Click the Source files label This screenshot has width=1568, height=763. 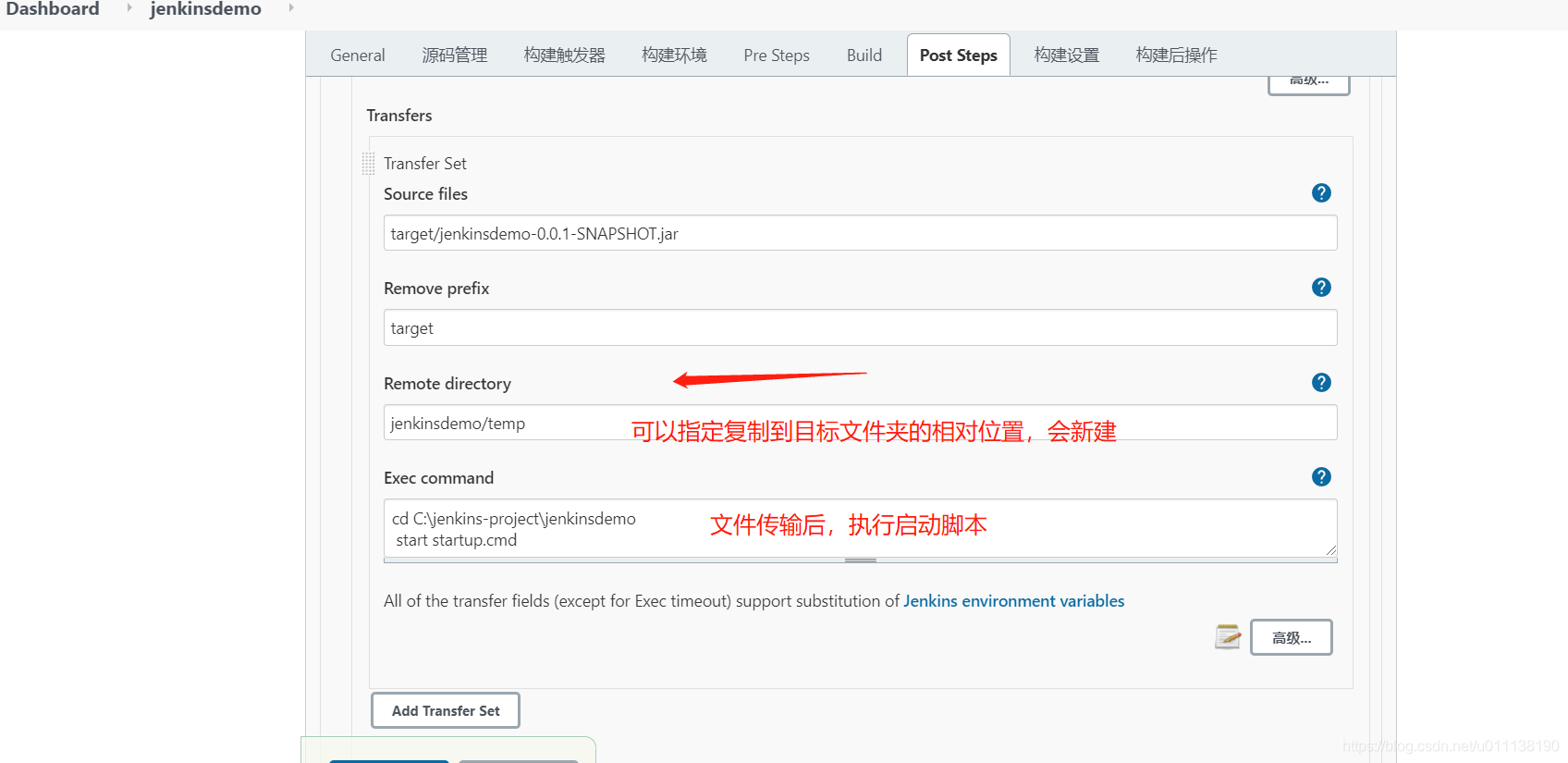point(426,194)
